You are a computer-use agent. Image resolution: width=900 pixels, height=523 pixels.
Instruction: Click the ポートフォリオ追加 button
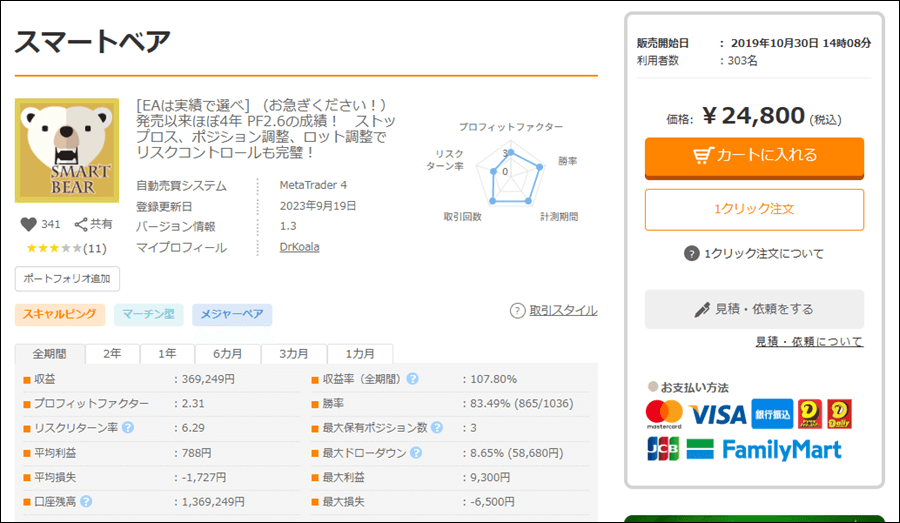coord(67,278)
